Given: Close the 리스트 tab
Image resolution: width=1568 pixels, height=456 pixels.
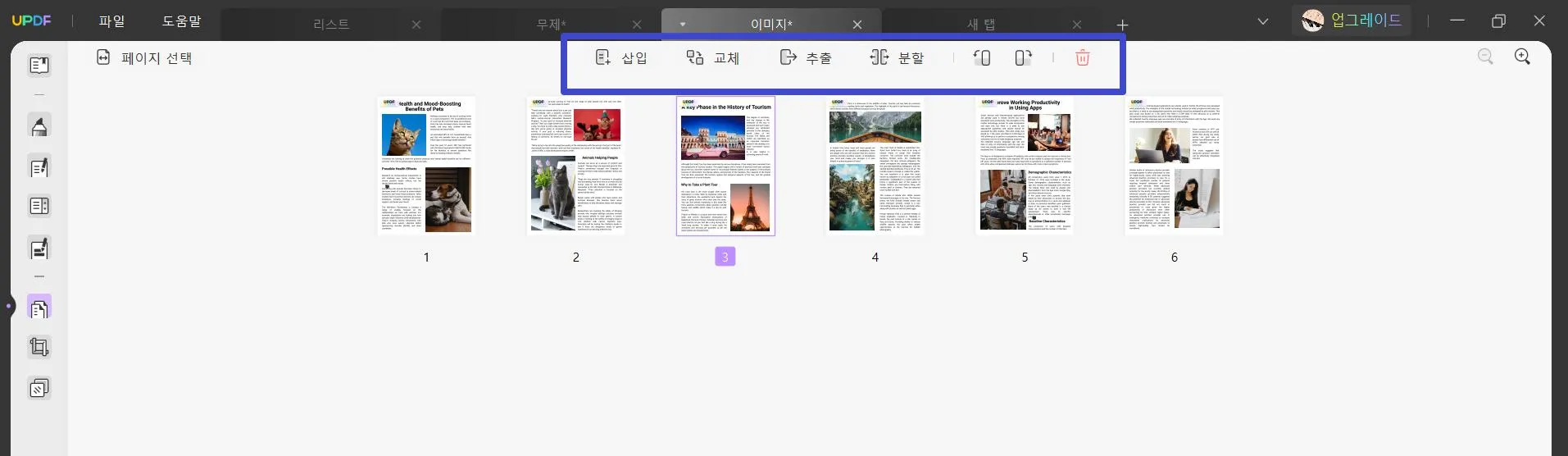Looking at the screenshot, I should [x=416, y=25].
